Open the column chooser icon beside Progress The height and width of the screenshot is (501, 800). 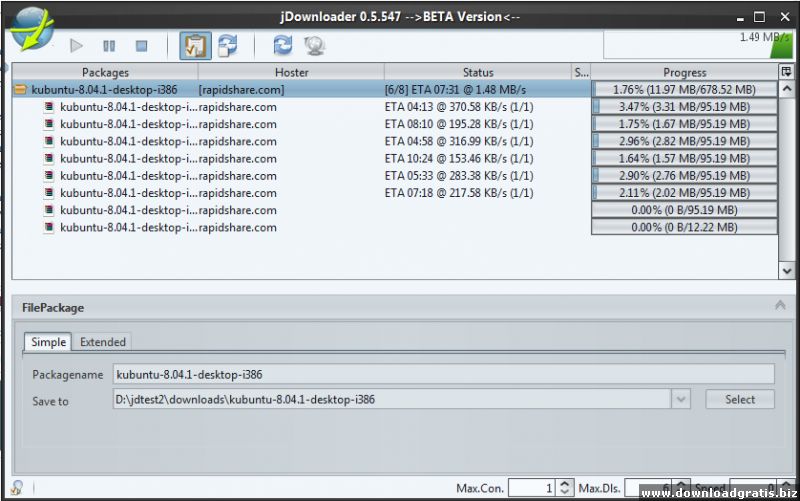(x=786, y=72)
